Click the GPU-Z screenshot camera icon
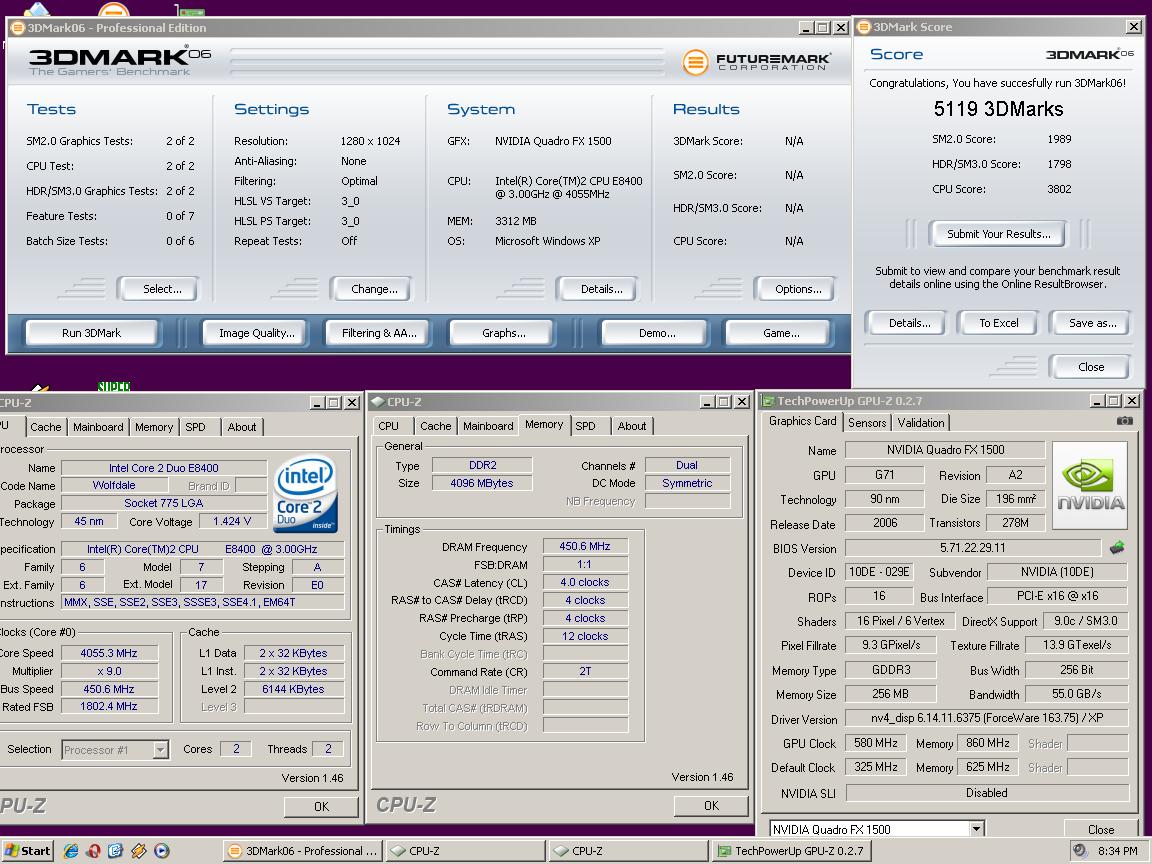1152x864 pixels. point(1124,420)
